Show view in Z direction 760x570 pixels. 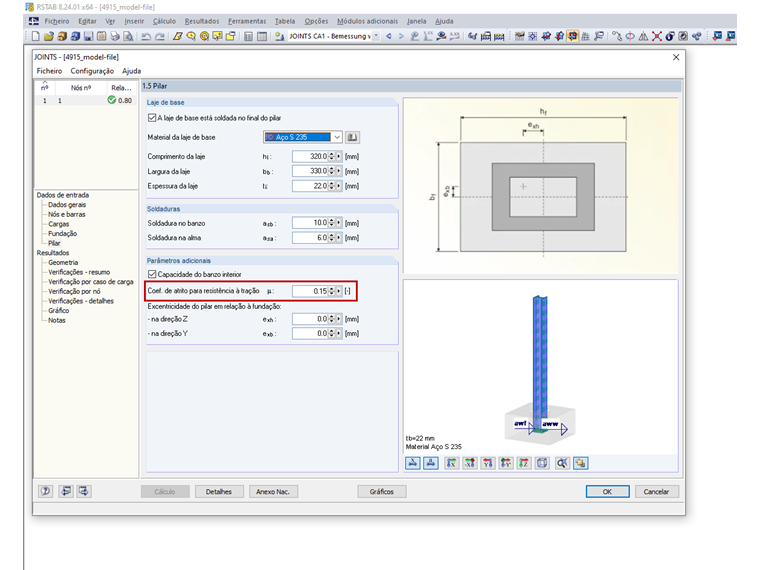pyautogui.click(x=523, y=463)
